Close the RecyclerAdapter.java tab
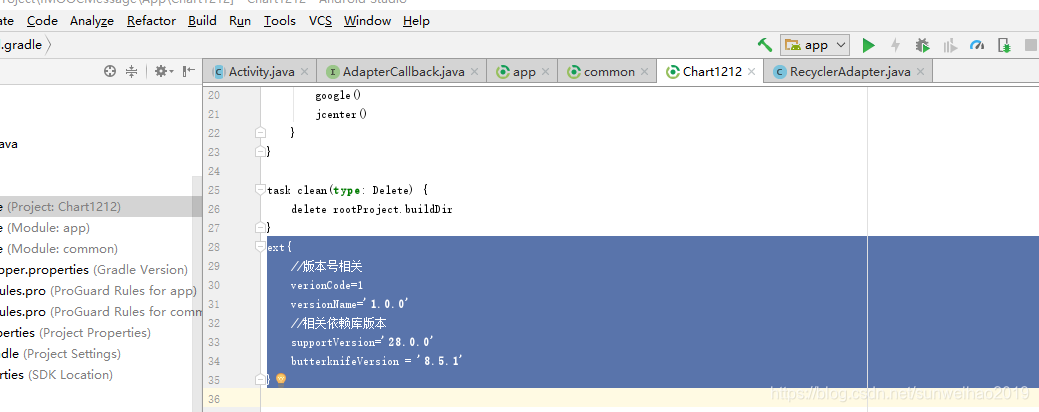Viewport: 1039px width, 412px height. coord(920,72)
